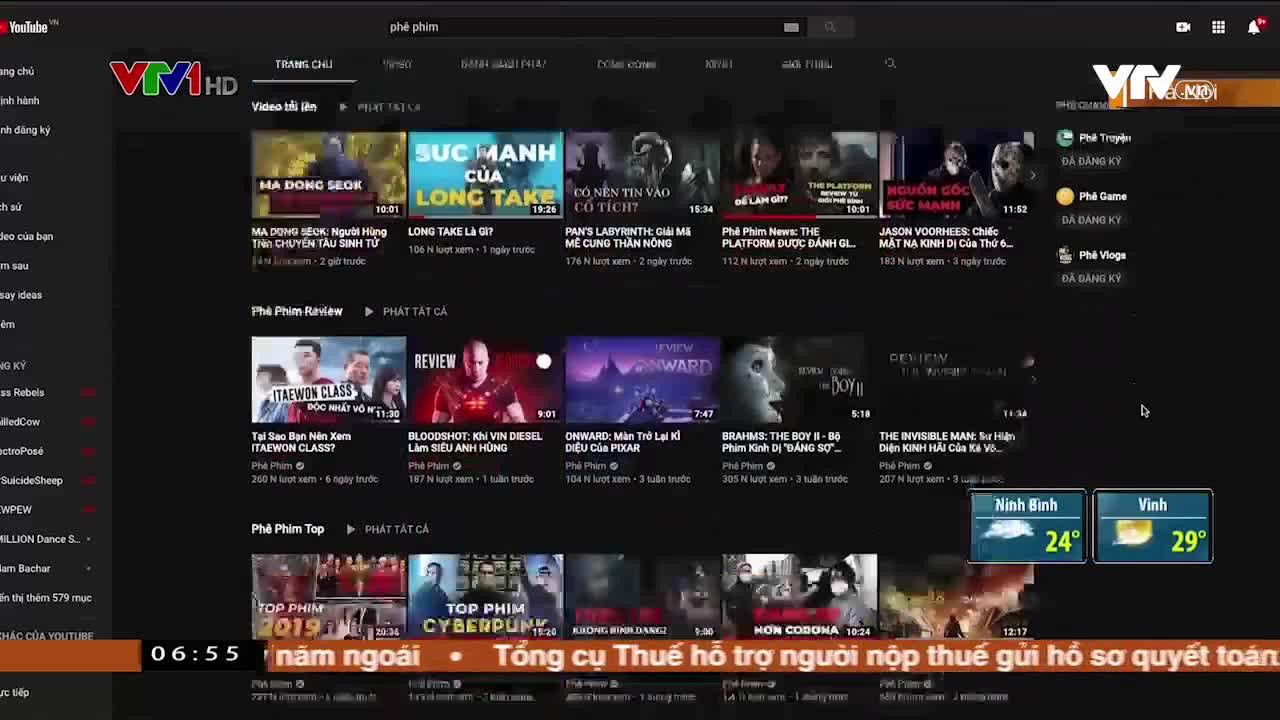Toggle subscription under Phê Vlogs

(1091, 278)
